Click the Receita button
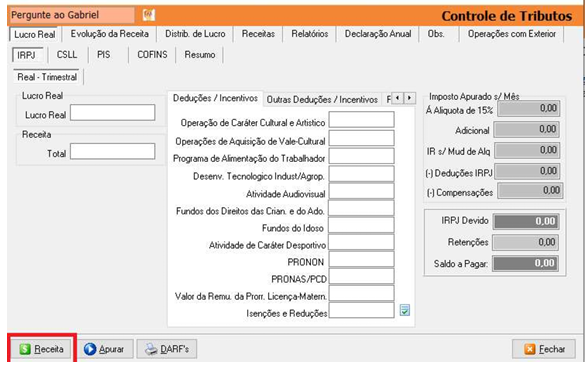 [x=41, y=349]
